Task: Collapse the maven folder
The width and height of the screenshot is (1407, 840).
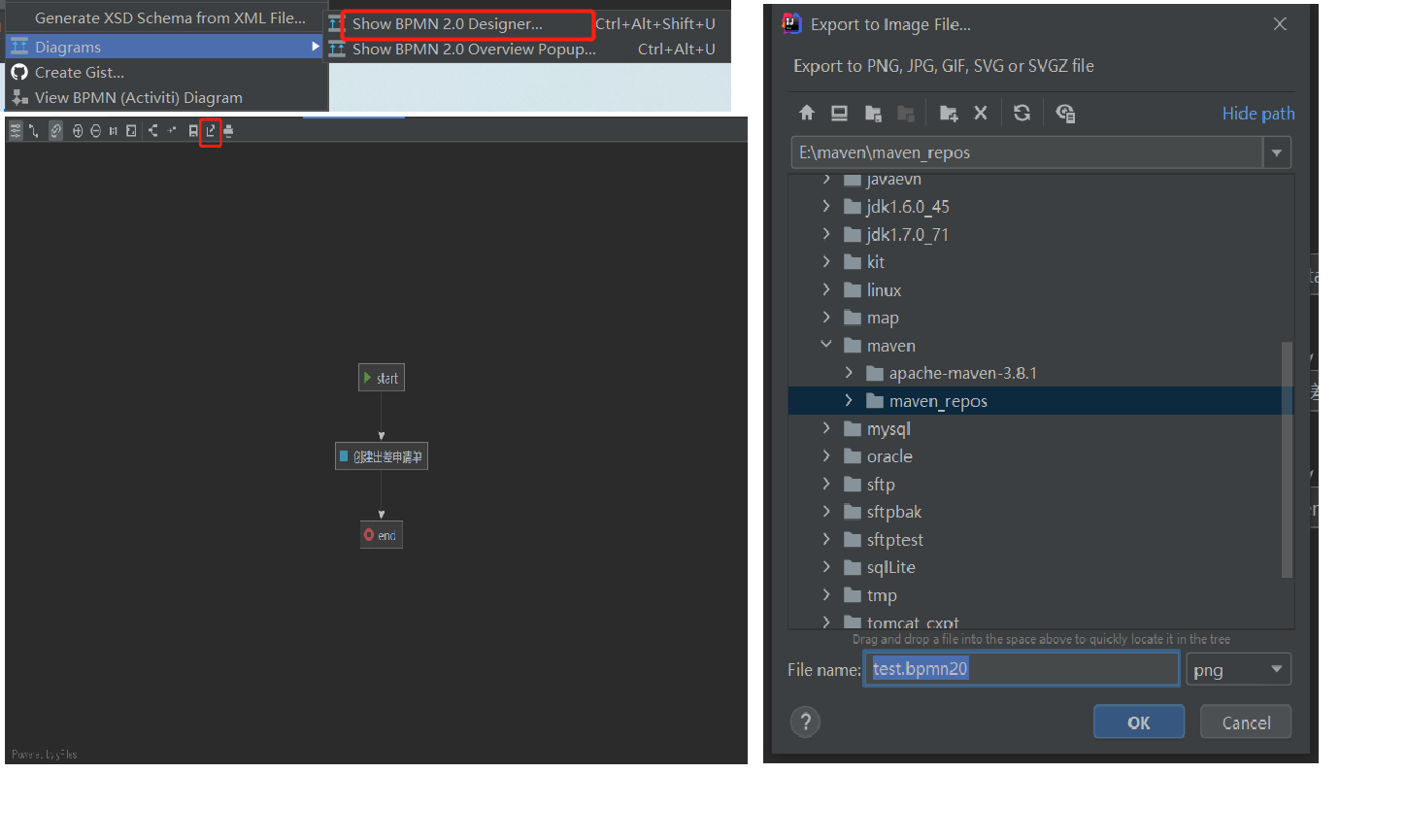Action: click(826, 345)
